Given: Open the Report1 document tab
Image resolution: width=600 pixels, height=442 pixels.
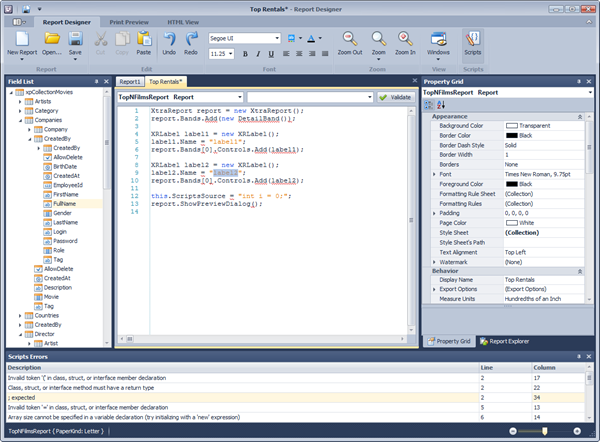Looking at the screenshot, I should pos(130,82).
